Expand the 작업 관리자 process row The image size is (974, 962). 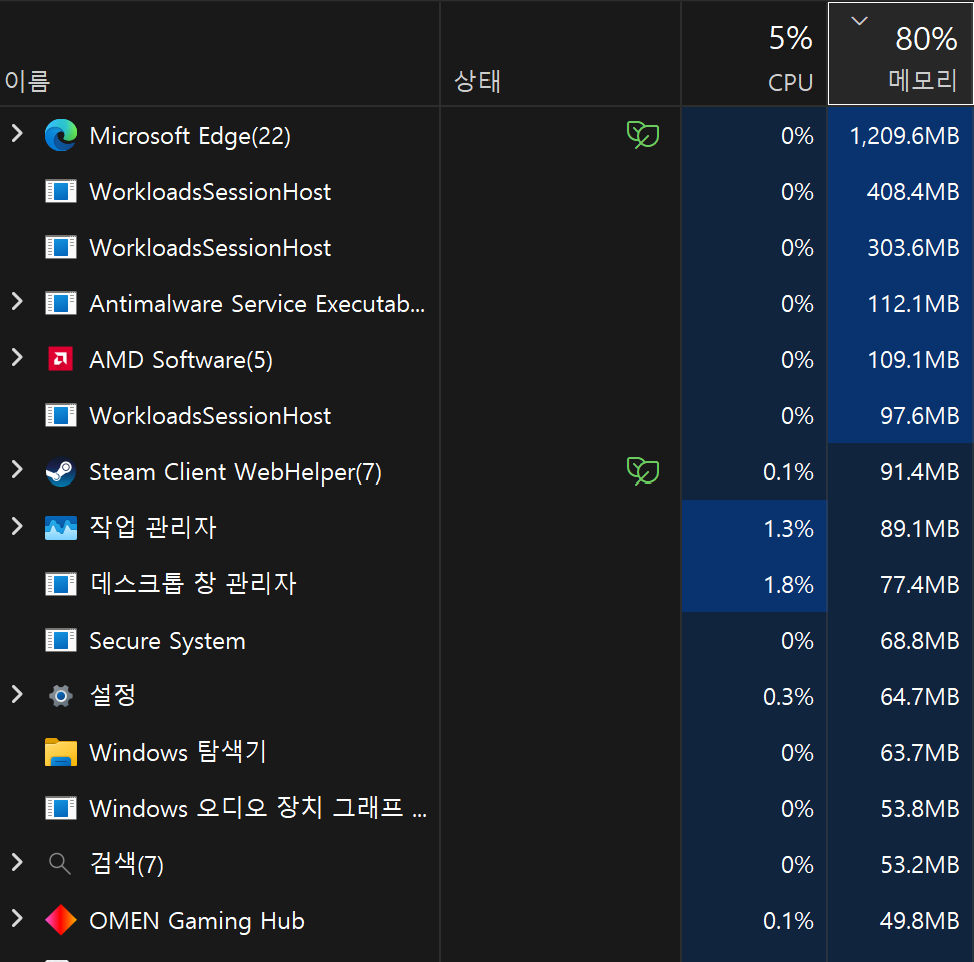[x=17, y=526]
